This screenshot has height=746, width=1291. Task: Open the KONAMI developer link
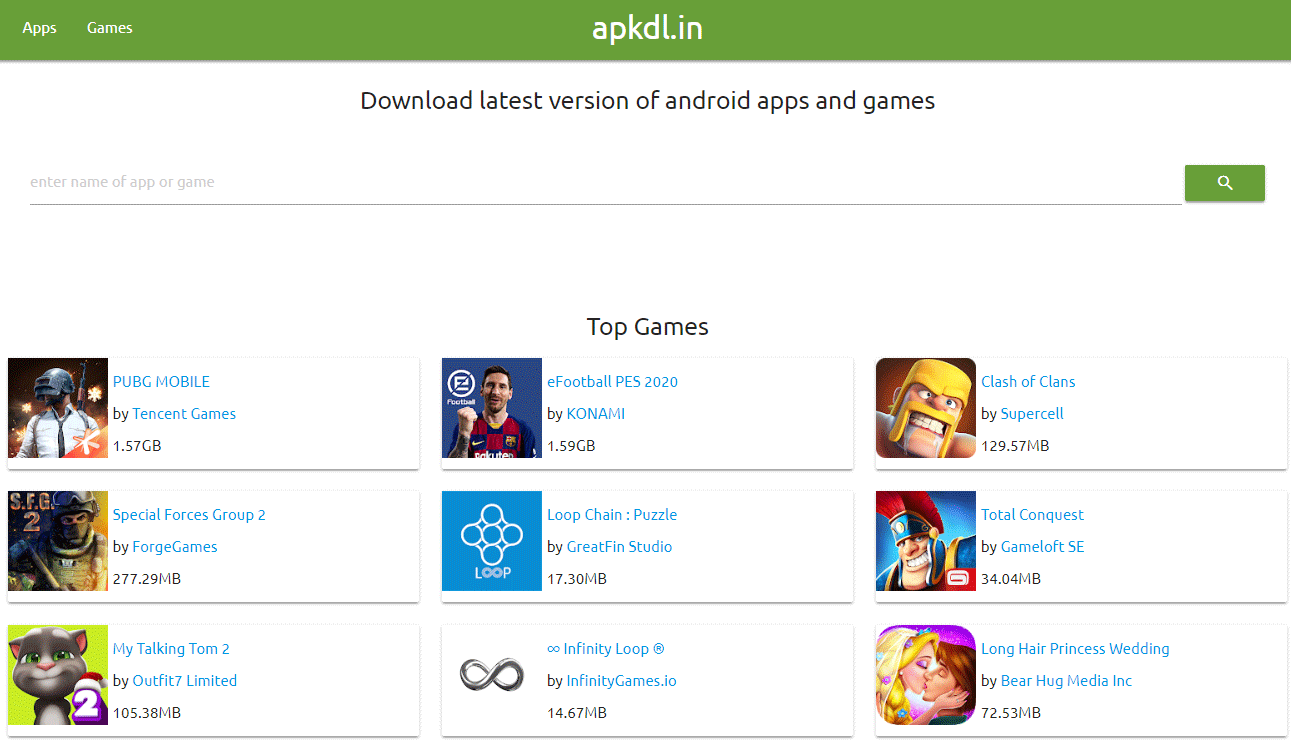pyautogui.click(x=595, y=414)
